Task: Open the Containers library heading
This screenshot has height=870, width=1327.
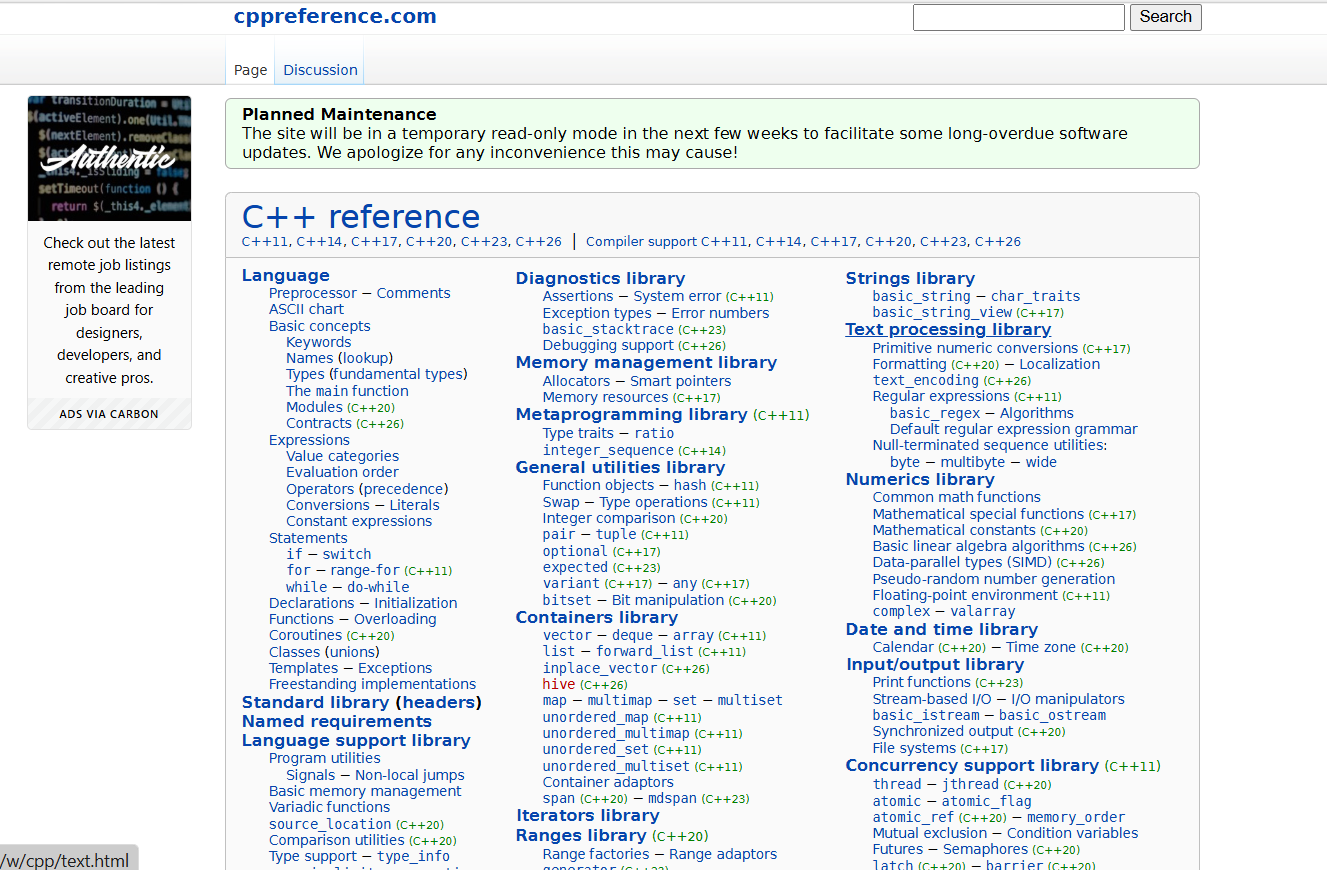Action: click(x=597, y=617)
